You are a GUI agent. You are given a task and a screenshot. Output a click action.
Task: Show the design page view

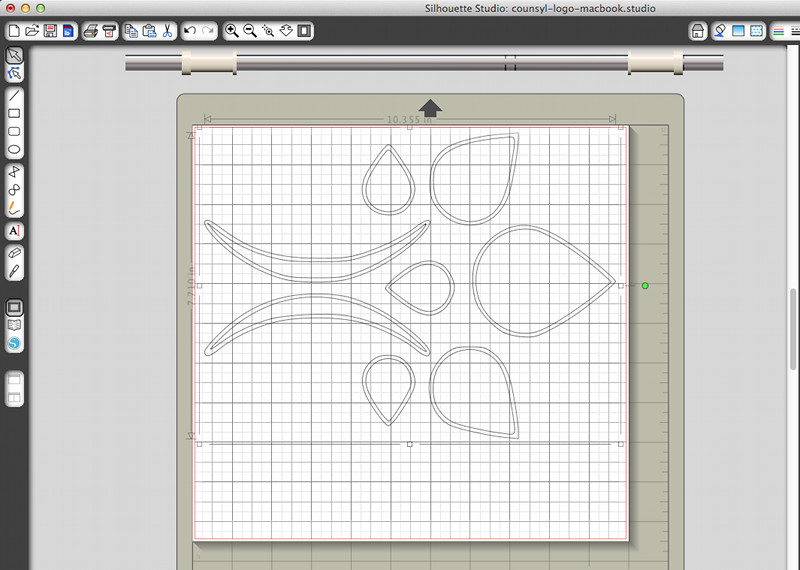pyautogui.click(x=14, y=307)
